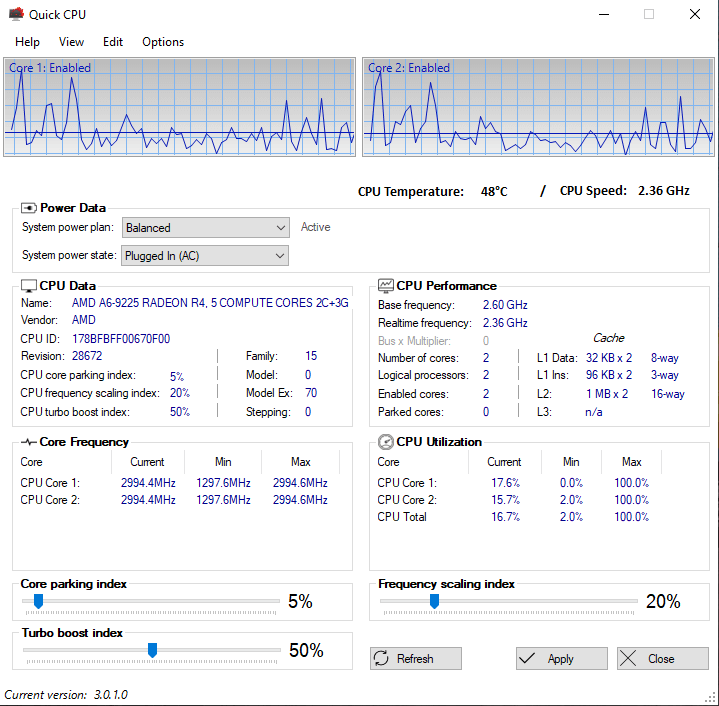Click the Core Frequency pulse icon
The width and height of the screenshot is (719, 706).
pos(29,442)
